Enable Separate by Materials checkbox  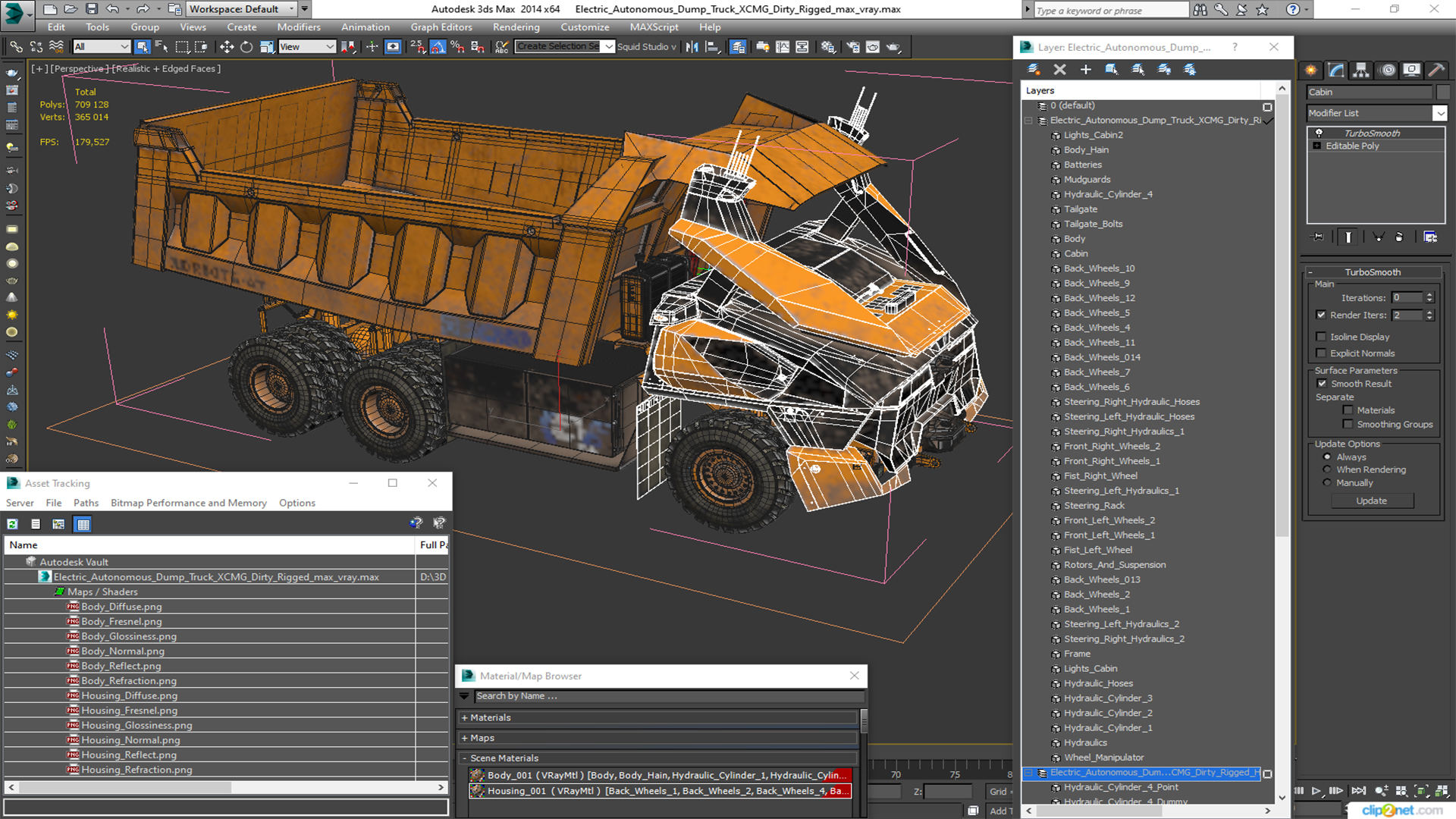pos(1348,410)
